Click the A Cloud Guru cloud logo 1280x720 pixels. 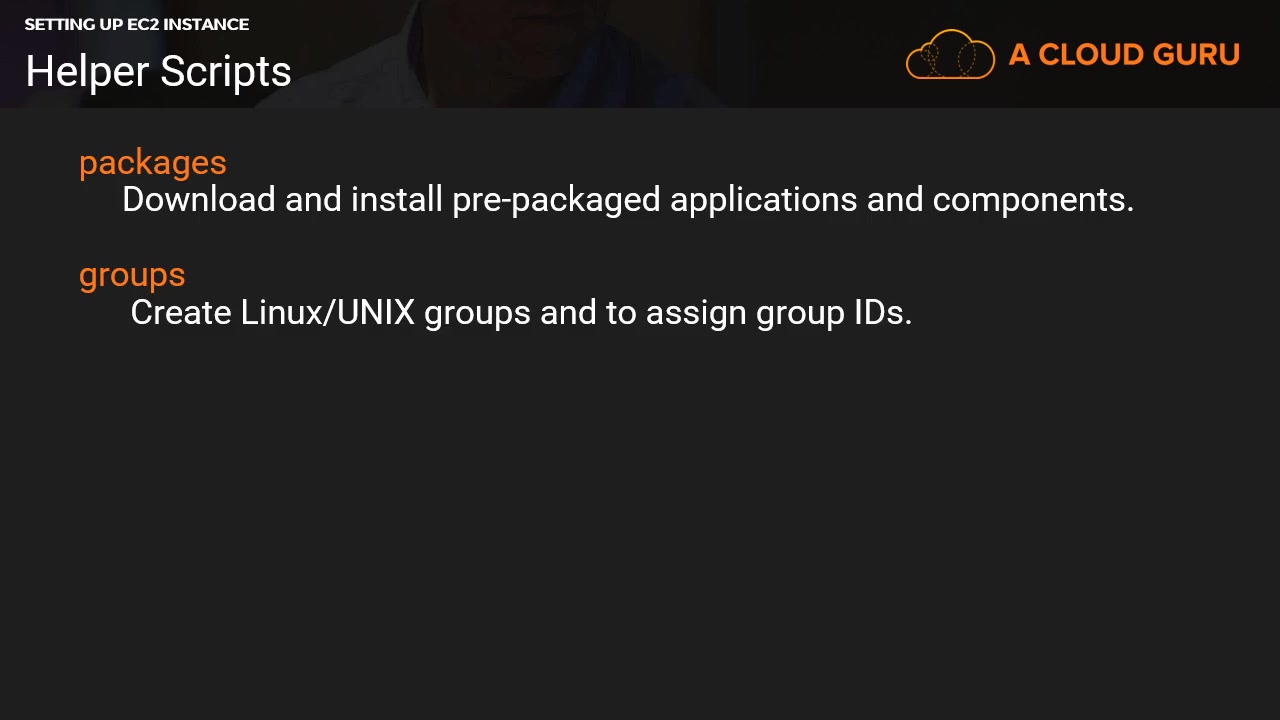point(950,55)
